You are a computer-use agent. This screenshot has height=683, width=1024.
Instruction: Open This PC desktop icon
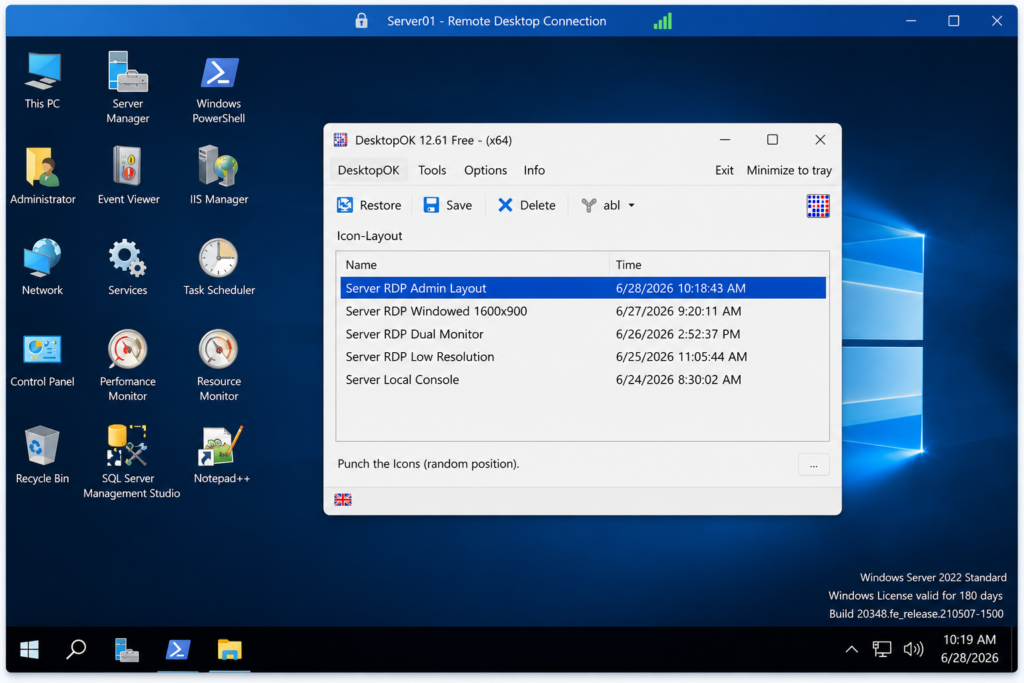(42, 81)
